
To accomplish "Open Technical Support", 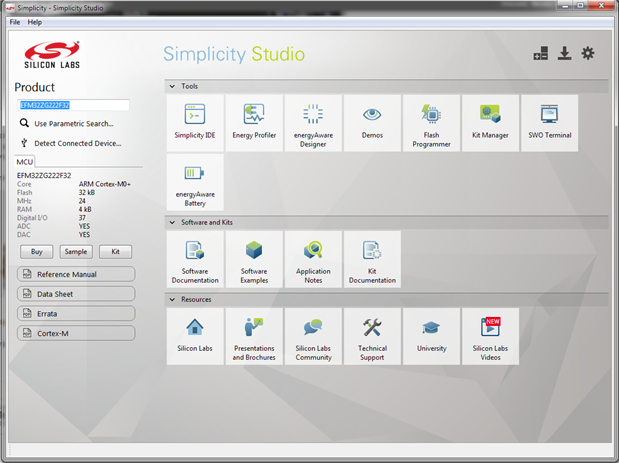I will point(372,336).
